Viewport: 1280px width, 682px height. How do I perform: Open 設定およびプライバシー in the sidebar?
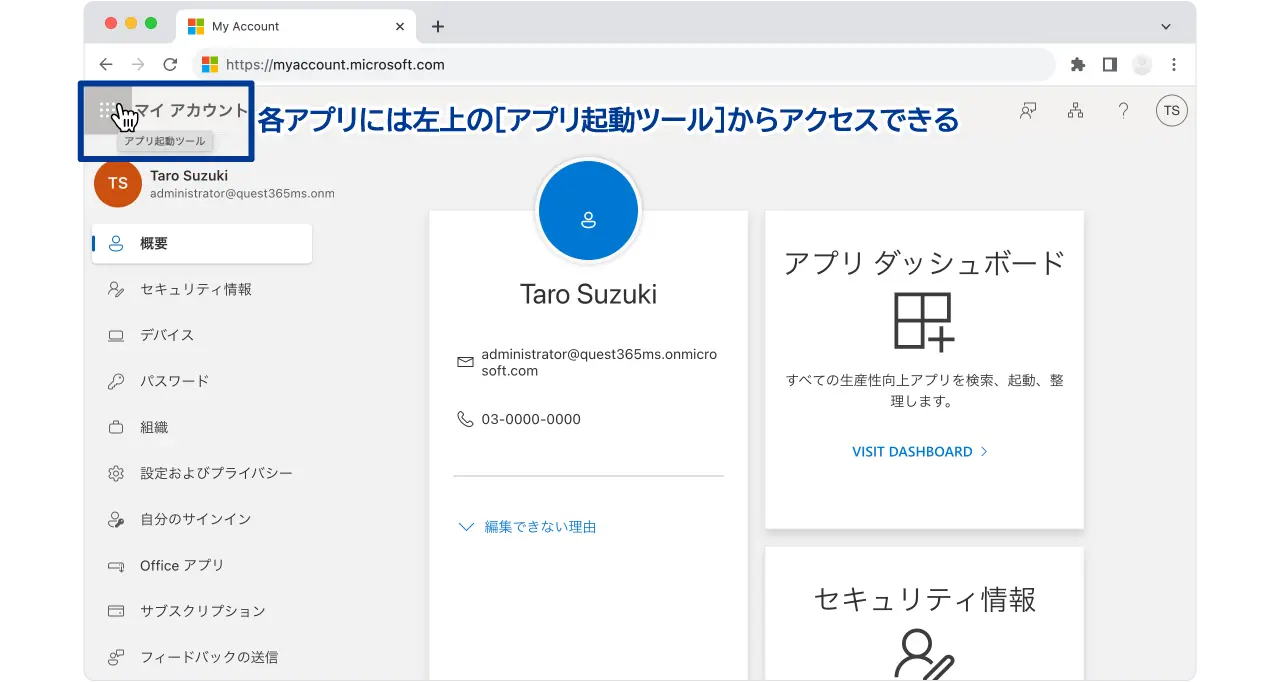(202, 473)
